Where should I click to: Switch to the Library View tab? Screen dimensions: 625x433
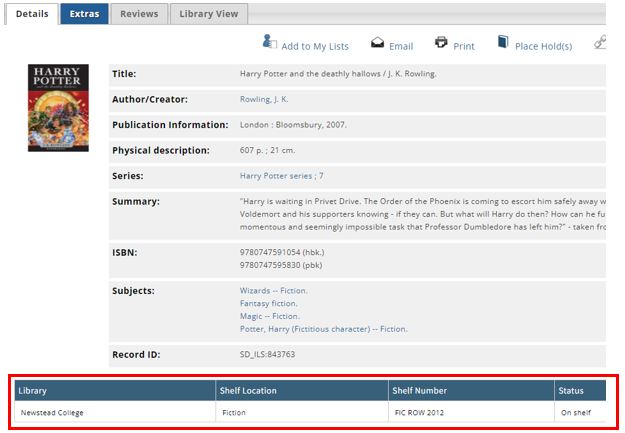pyautogui.click(x=209, y=14)
